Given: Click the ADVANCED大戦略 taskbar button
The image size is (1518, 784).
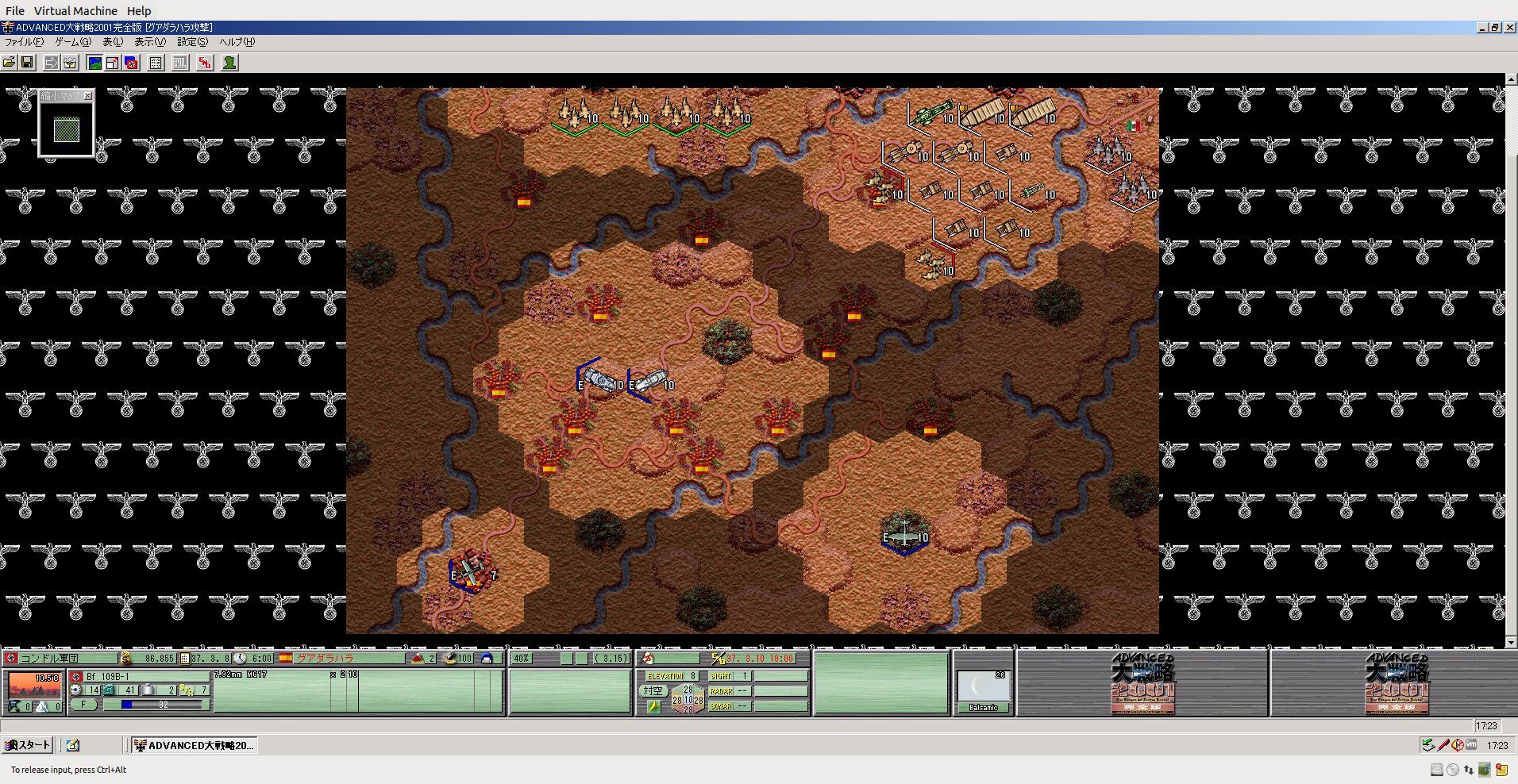Looking at the screenshot, I should pyautogui.click(x=194, y=745).
